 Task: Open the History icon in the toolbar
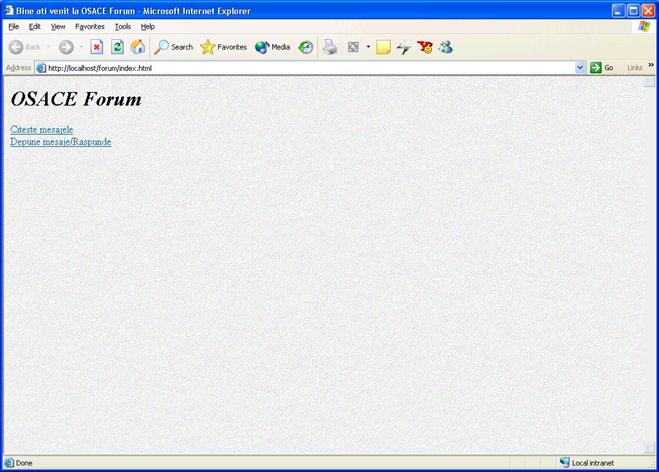click(x=306, y=47)
